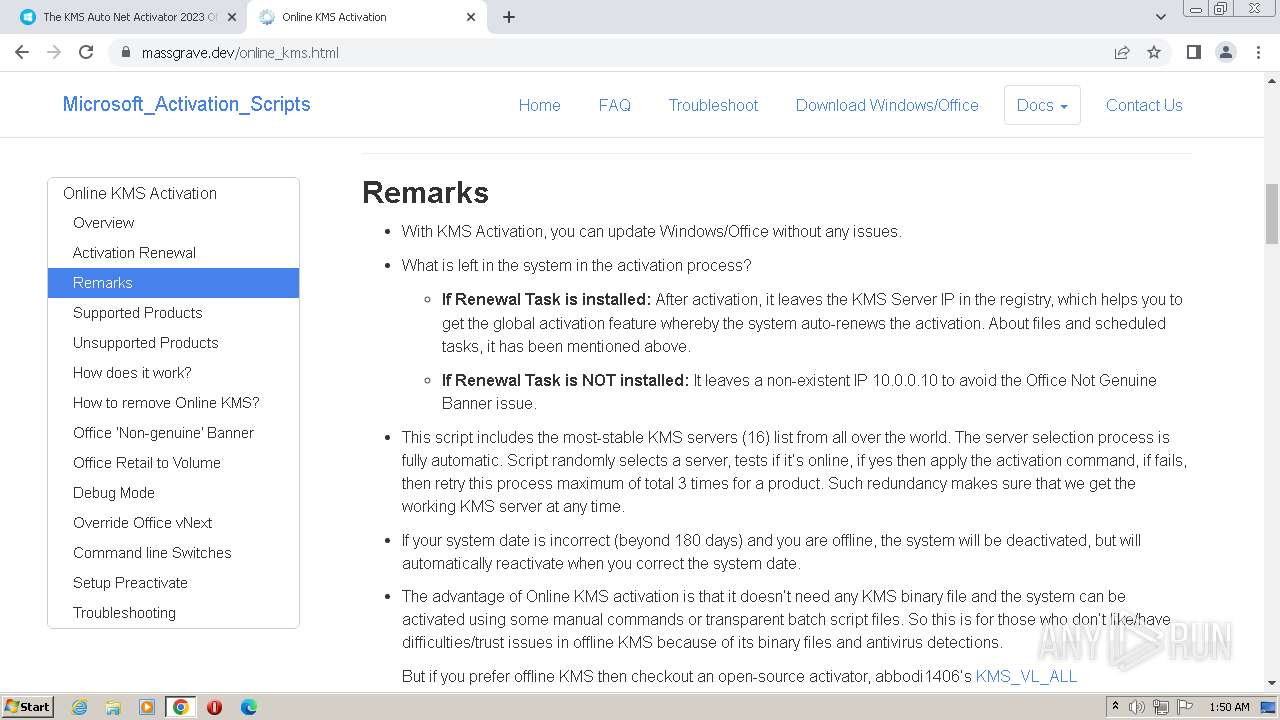Open the Troubleshoot nav link
Image resolution: width=1280 pixels, height=720 pixels.
[713, 105]
